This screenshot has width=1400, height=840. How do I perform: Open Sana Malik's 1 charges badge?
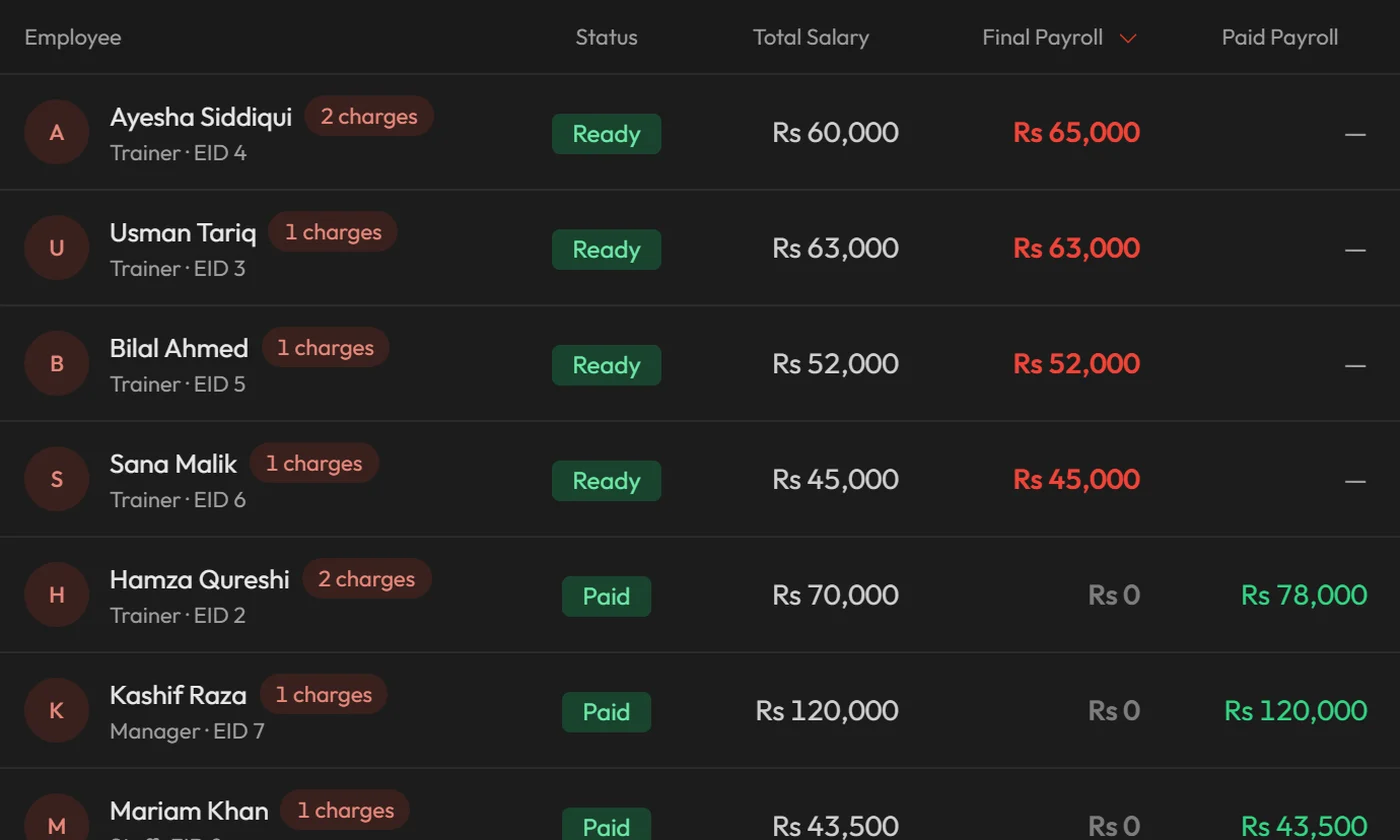(x=314, y=463)
